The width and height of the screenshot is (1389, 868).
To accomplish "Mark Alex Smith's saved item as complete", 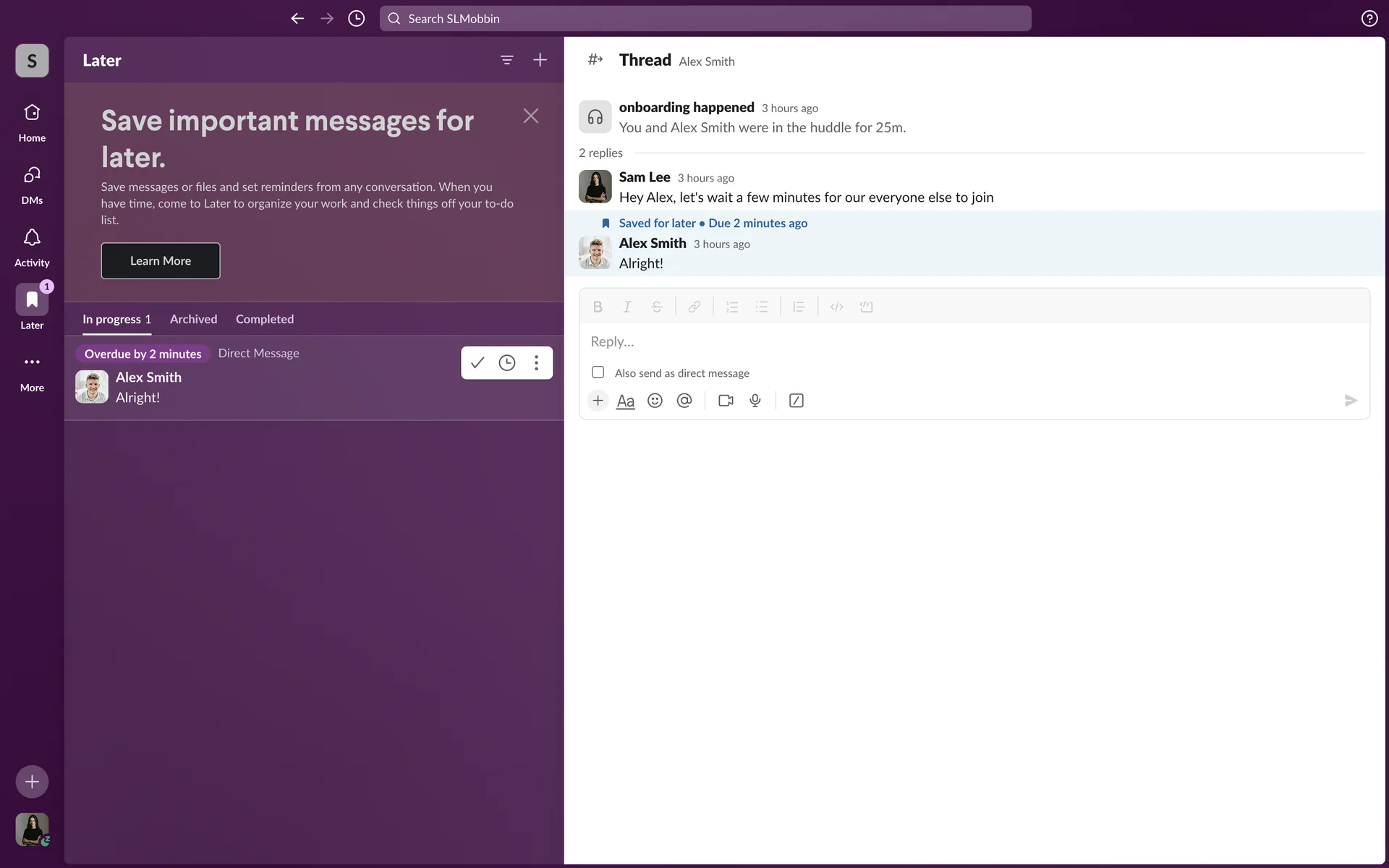I will click(x=477, y=362).
